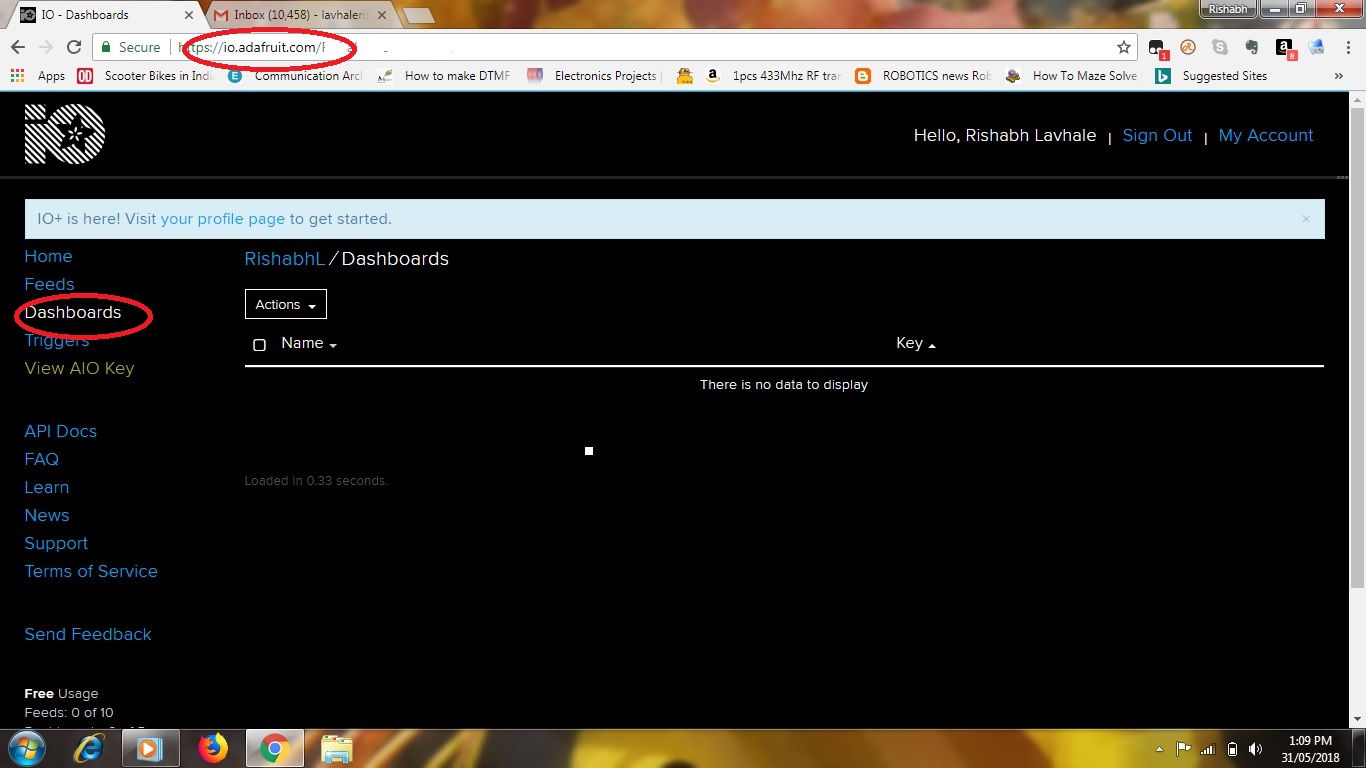Screen dimensions: 1366x768
Task: Follow the 'your profile page' link
Action: 223,219
